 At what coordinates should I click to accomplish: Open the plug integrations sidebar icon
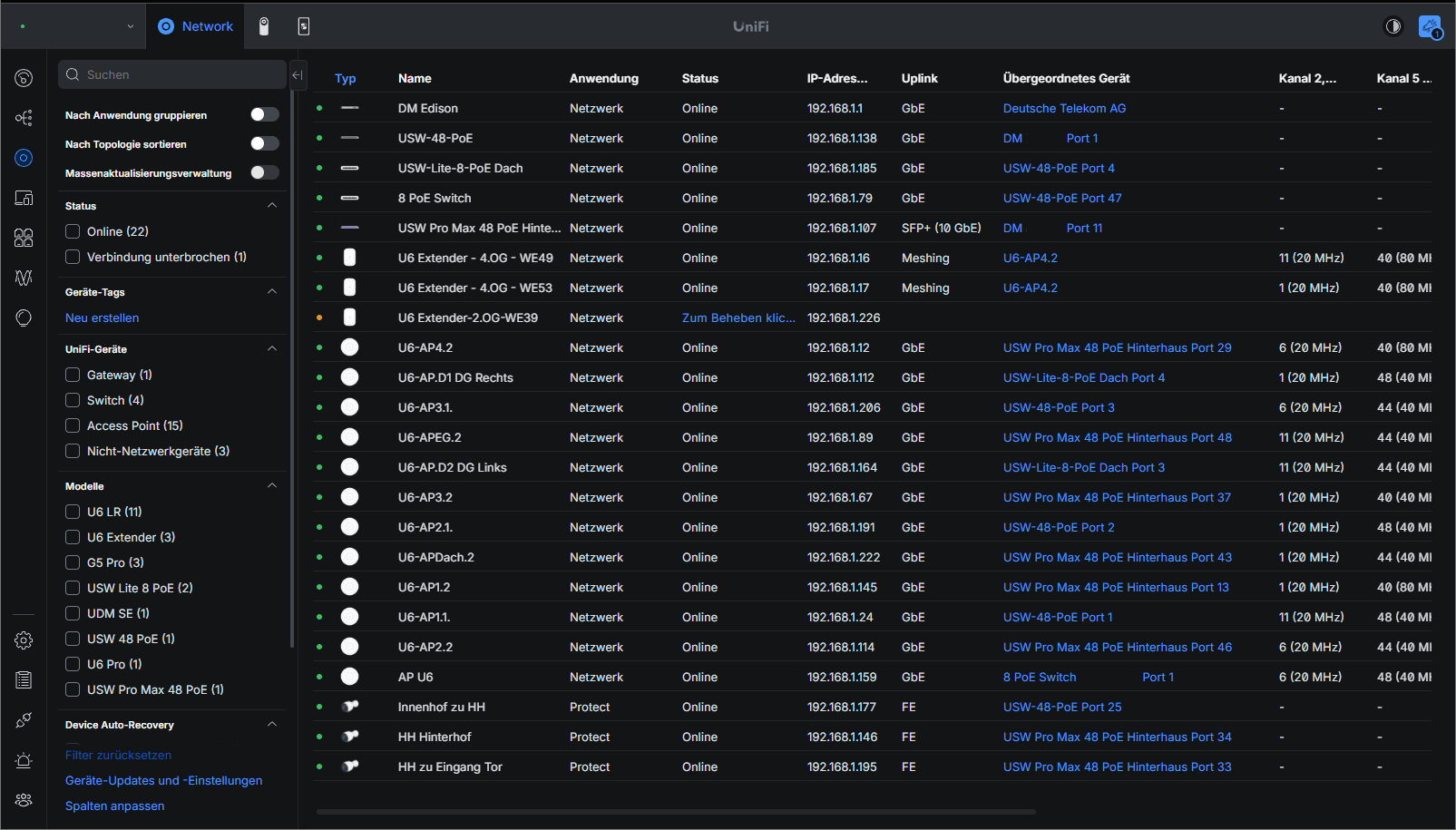24,720
